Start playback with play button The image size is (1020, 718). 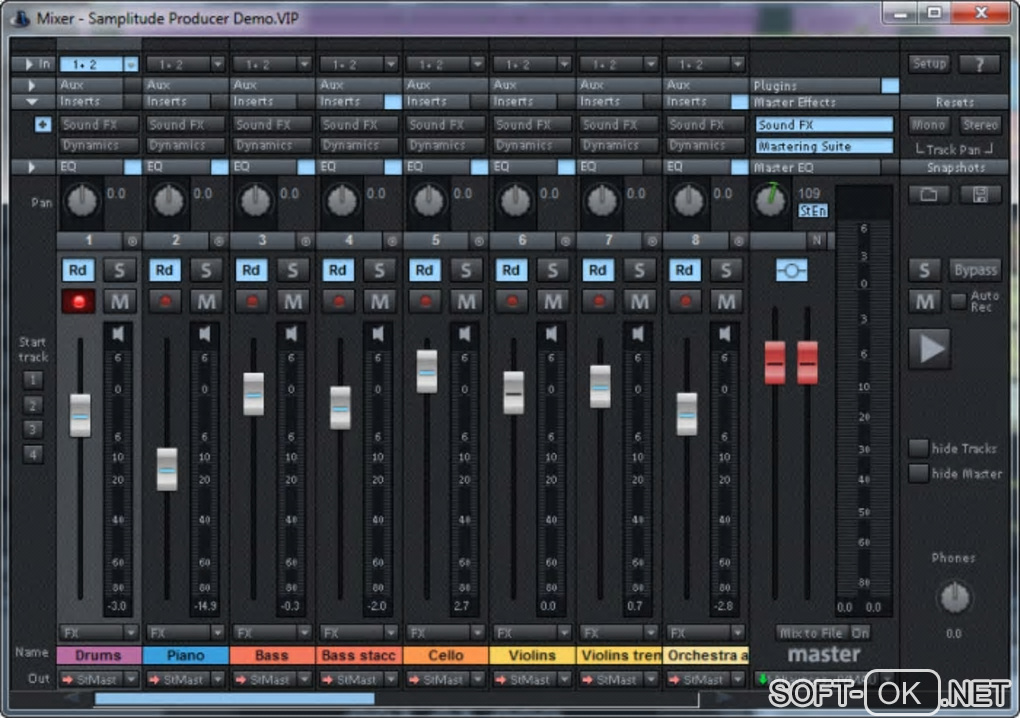tap(930, 349)
